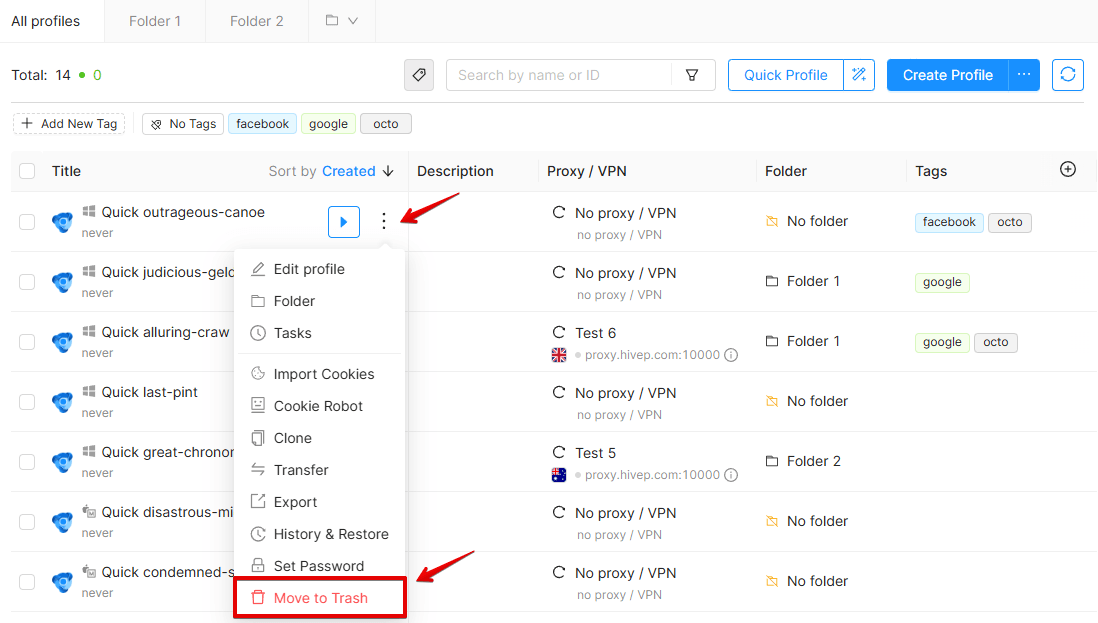Filter by the green google tag chip above the table
The width and height of the screenshot is (1098, 623).
click(328, 124)
